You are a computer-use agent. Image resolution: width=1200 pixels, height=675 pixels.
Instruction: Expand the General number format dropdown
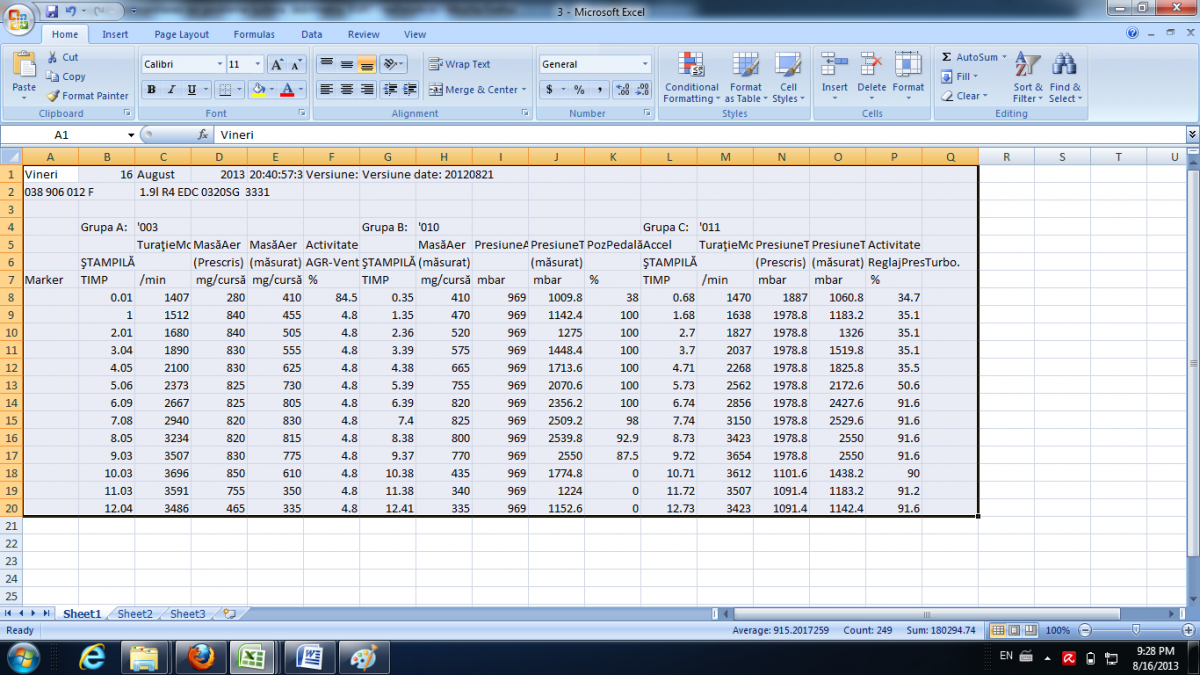645,64
